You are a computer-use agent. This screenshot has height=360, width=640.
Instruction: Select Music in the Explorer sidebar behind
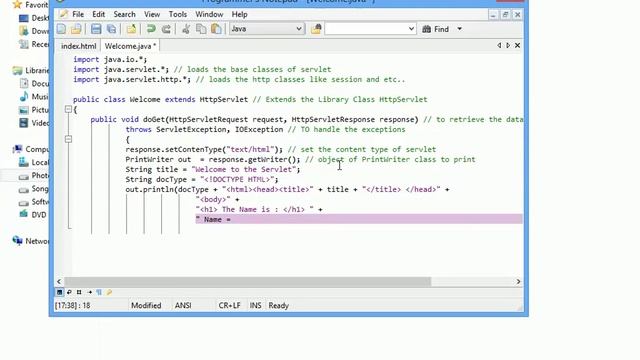pos(34,97)
